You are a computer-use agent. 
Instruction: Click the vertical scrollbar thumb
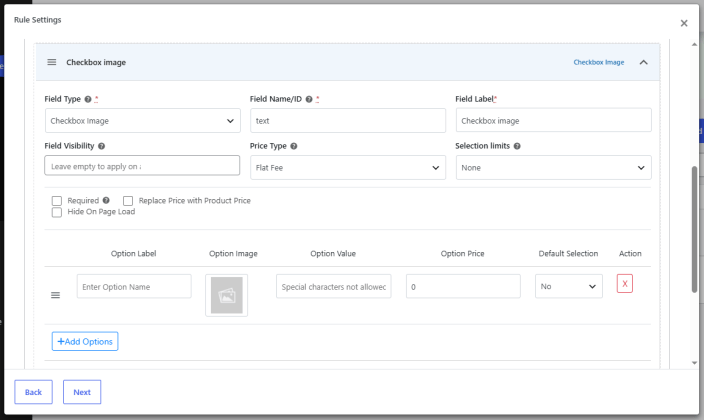coord(694,229)
